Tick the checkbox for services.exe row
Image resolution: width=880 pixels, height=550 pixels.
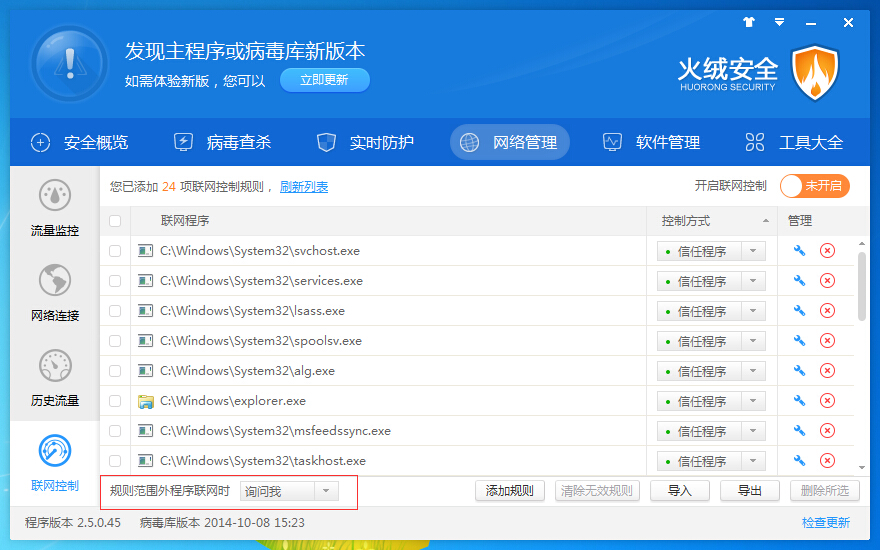[115, 281]
